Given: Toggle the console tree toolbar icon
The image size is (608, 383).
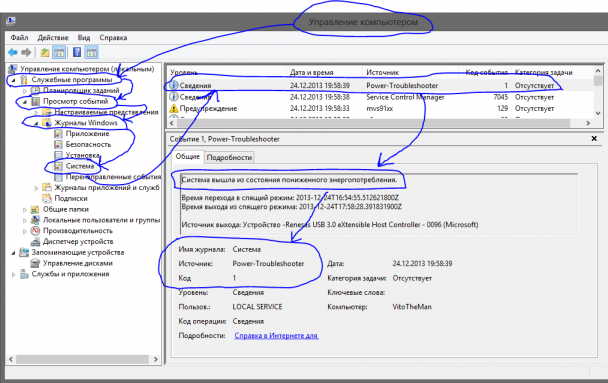Looking at the screenshot, I should [x=59, y=52].
